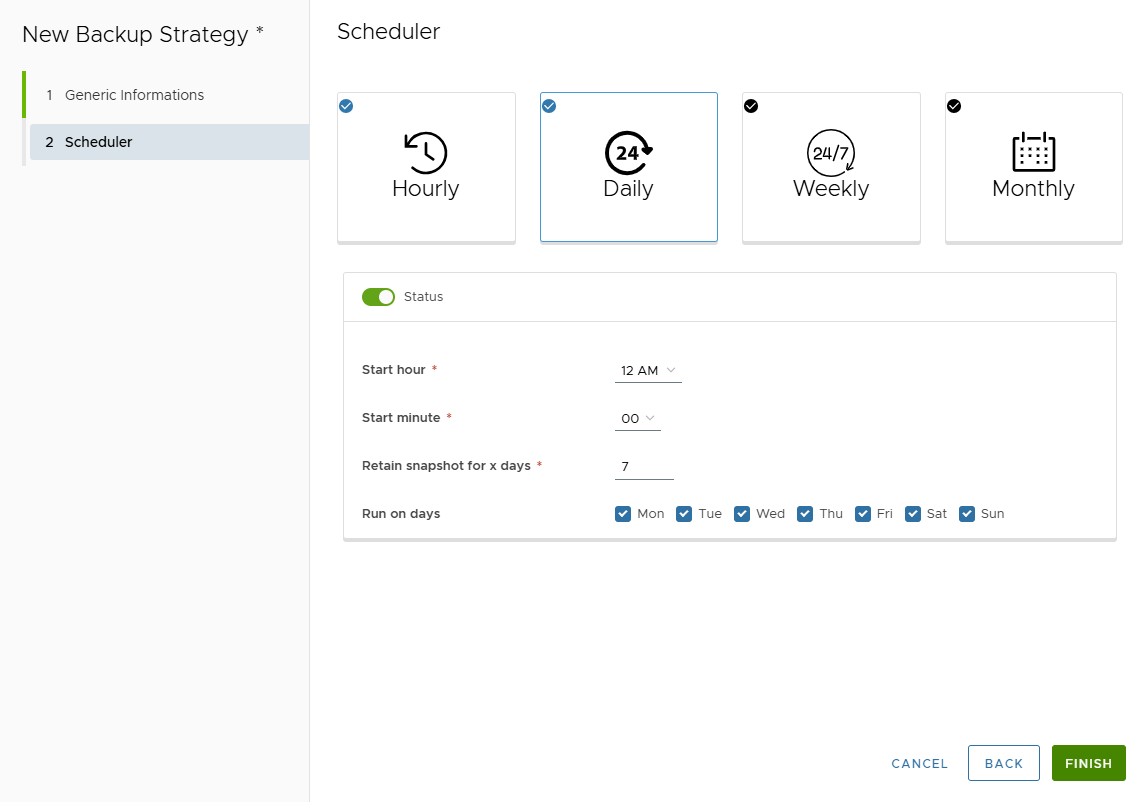Click the Finish button
1148x802 pixels.
(1088, 763)
